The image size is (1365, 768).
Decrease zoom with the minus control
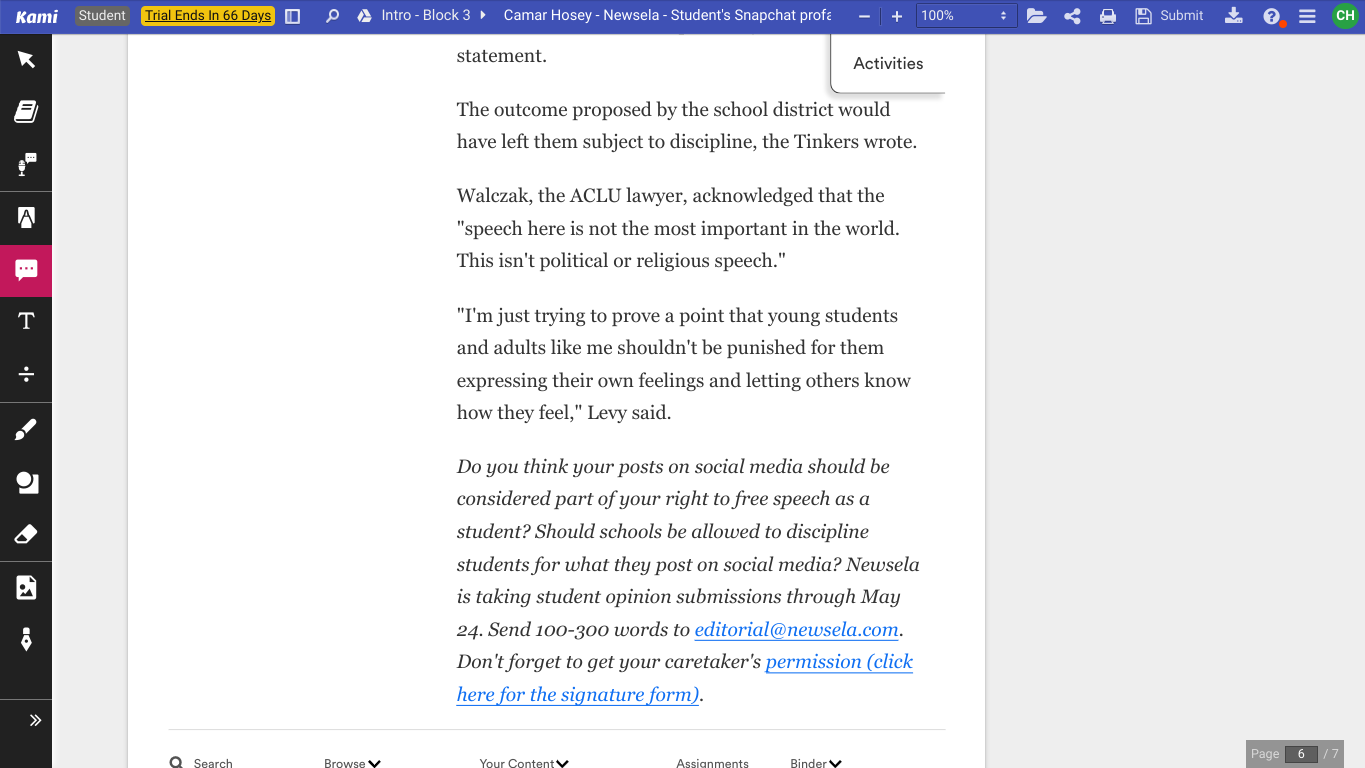coord(863,15)
